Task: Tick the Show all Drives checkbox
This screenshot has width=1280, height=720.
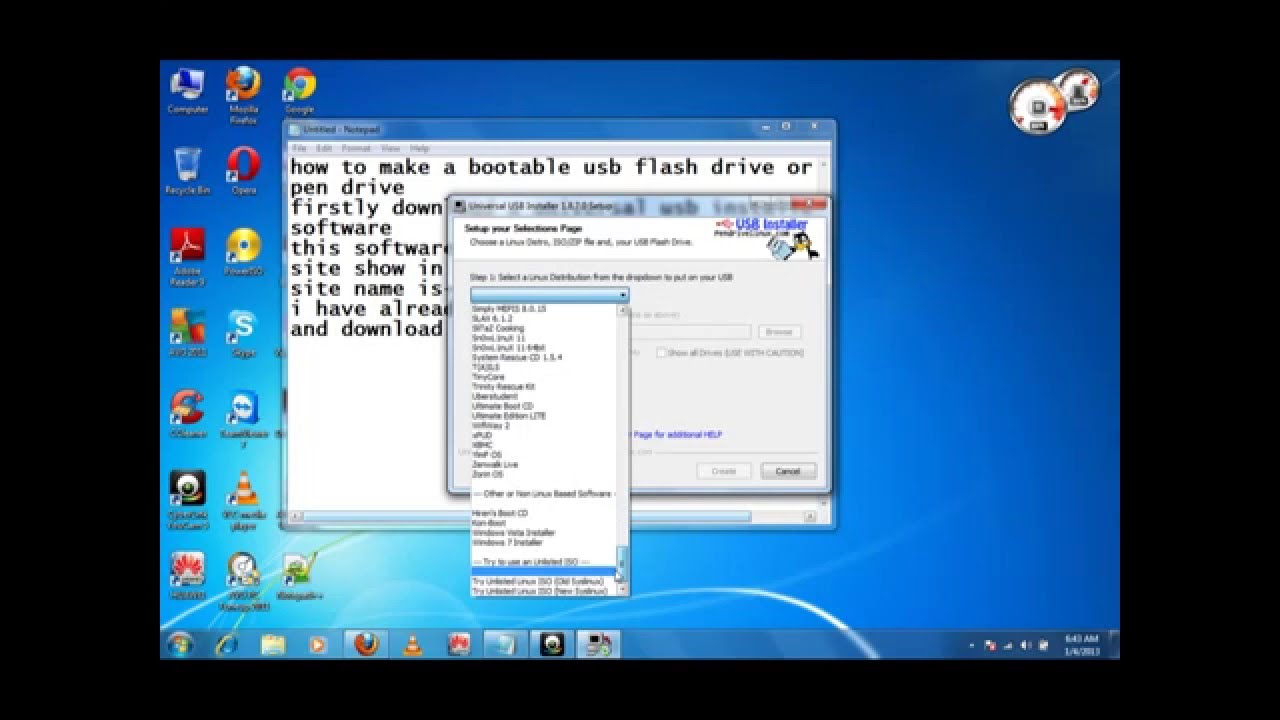Action: click(x=661, y=352)
